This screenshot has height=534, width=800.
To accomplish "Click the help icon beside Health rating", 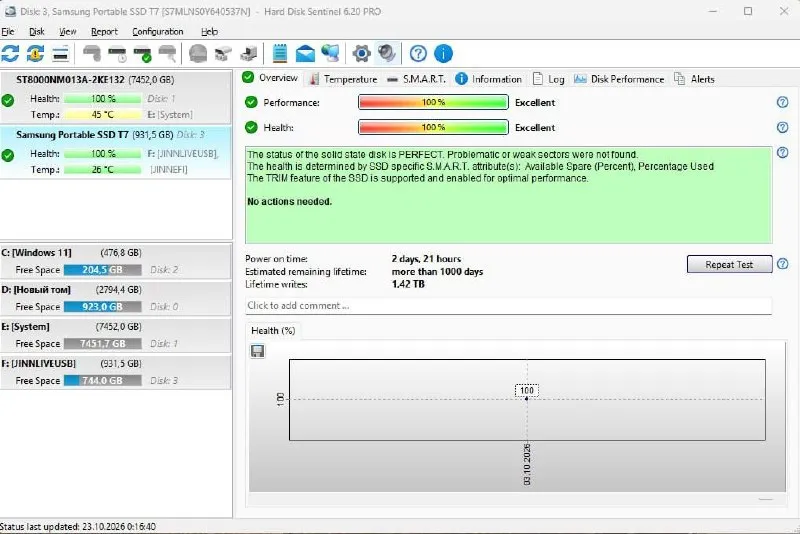I will click(x=782, y=127).
